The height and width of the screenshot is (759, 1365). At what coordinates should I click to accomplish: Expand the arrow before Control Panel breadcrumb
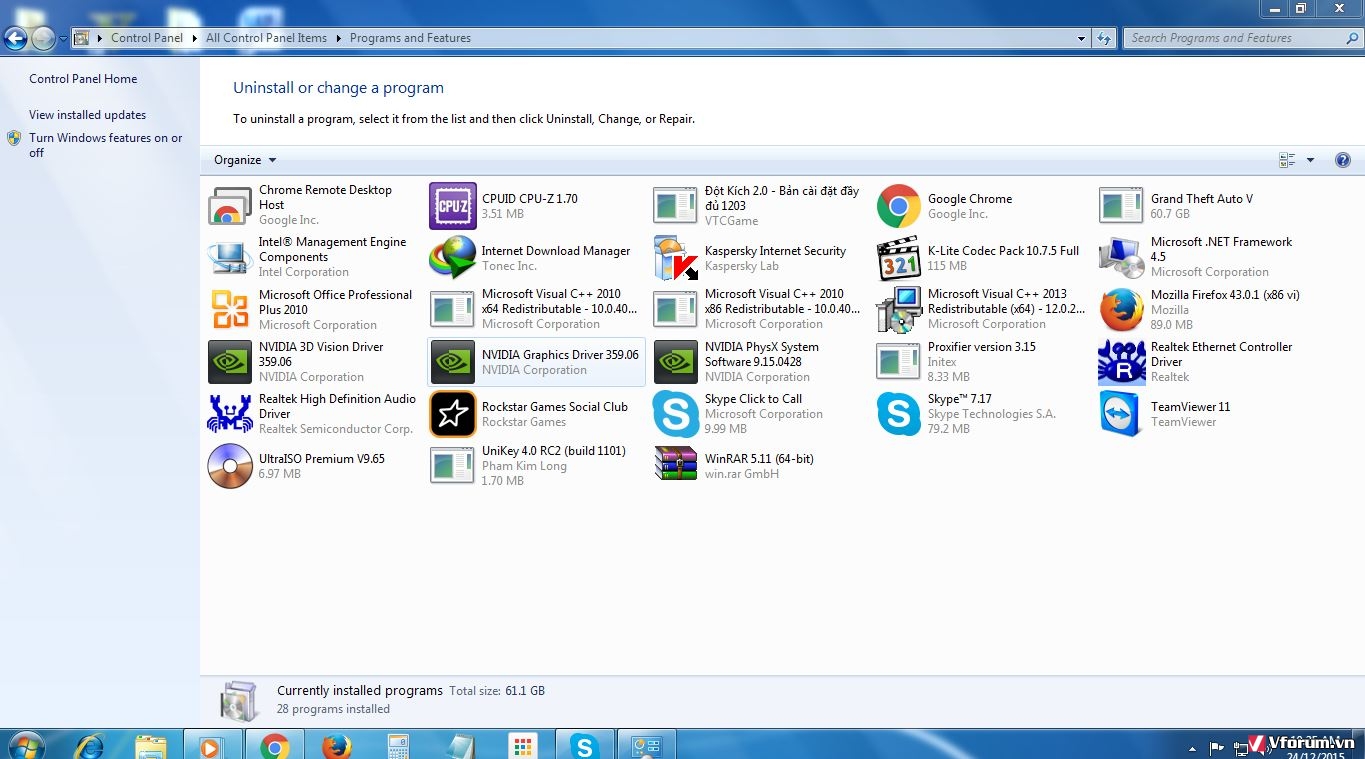[100, 38]
